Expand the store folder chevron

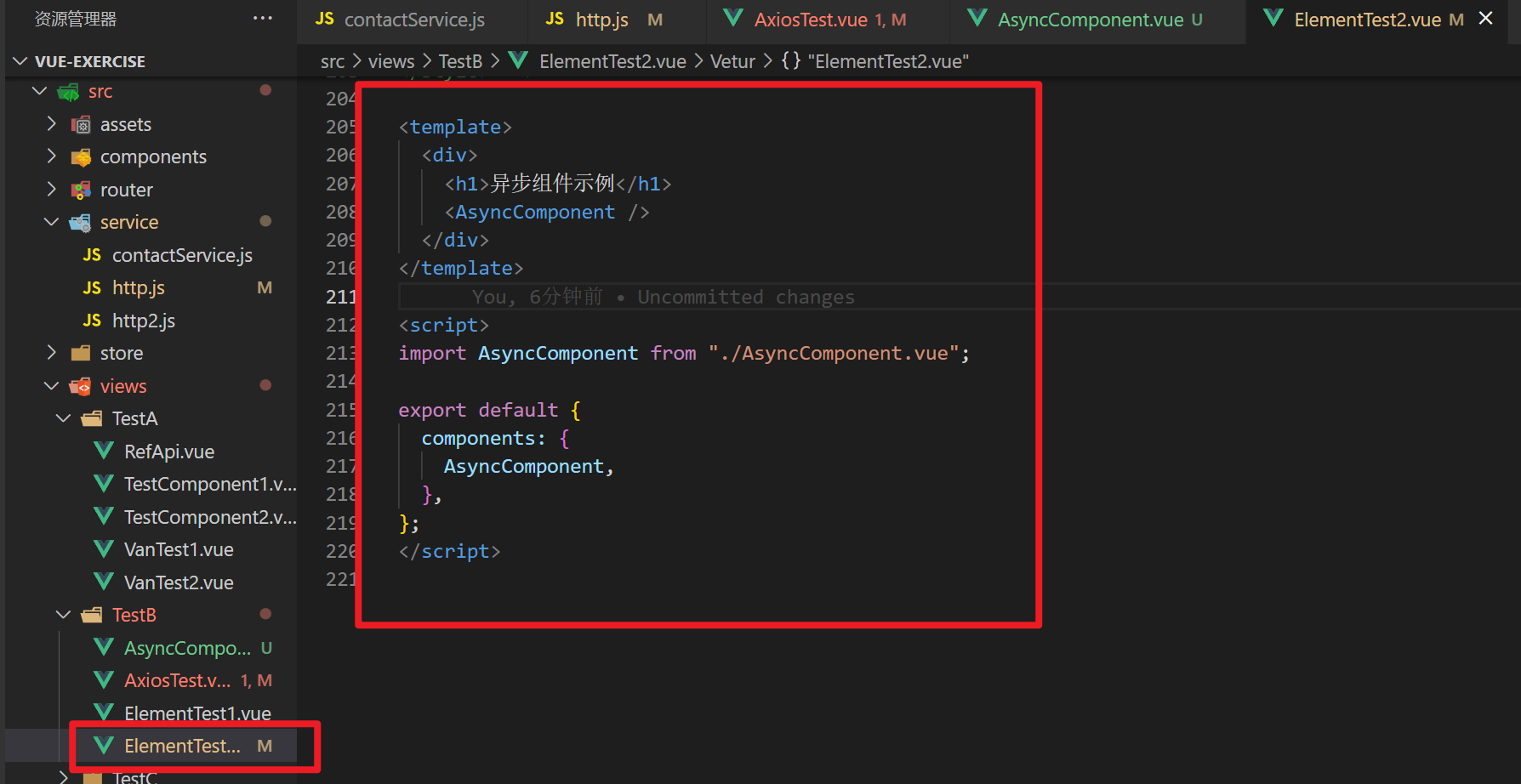[51, 353]
